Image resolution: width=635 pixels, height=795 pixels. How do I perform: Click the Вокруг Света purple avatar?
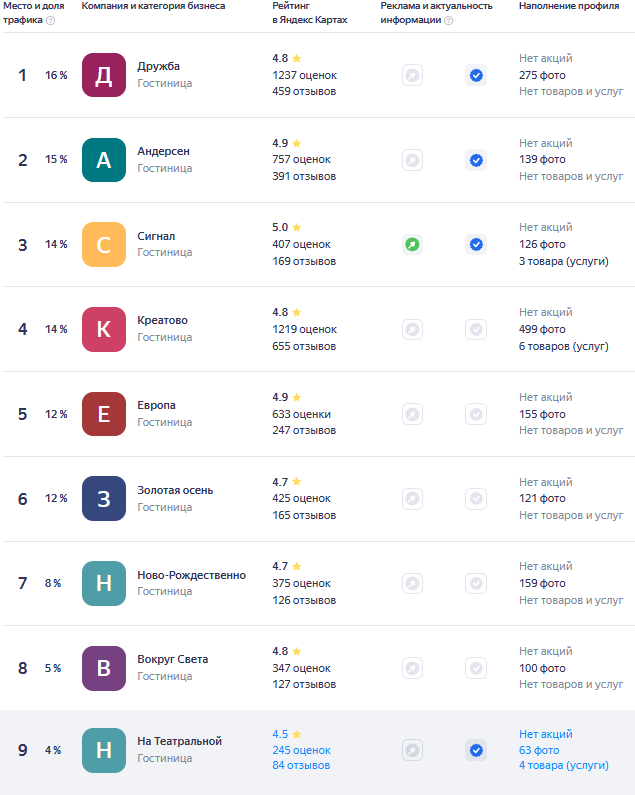click(104, 668)
